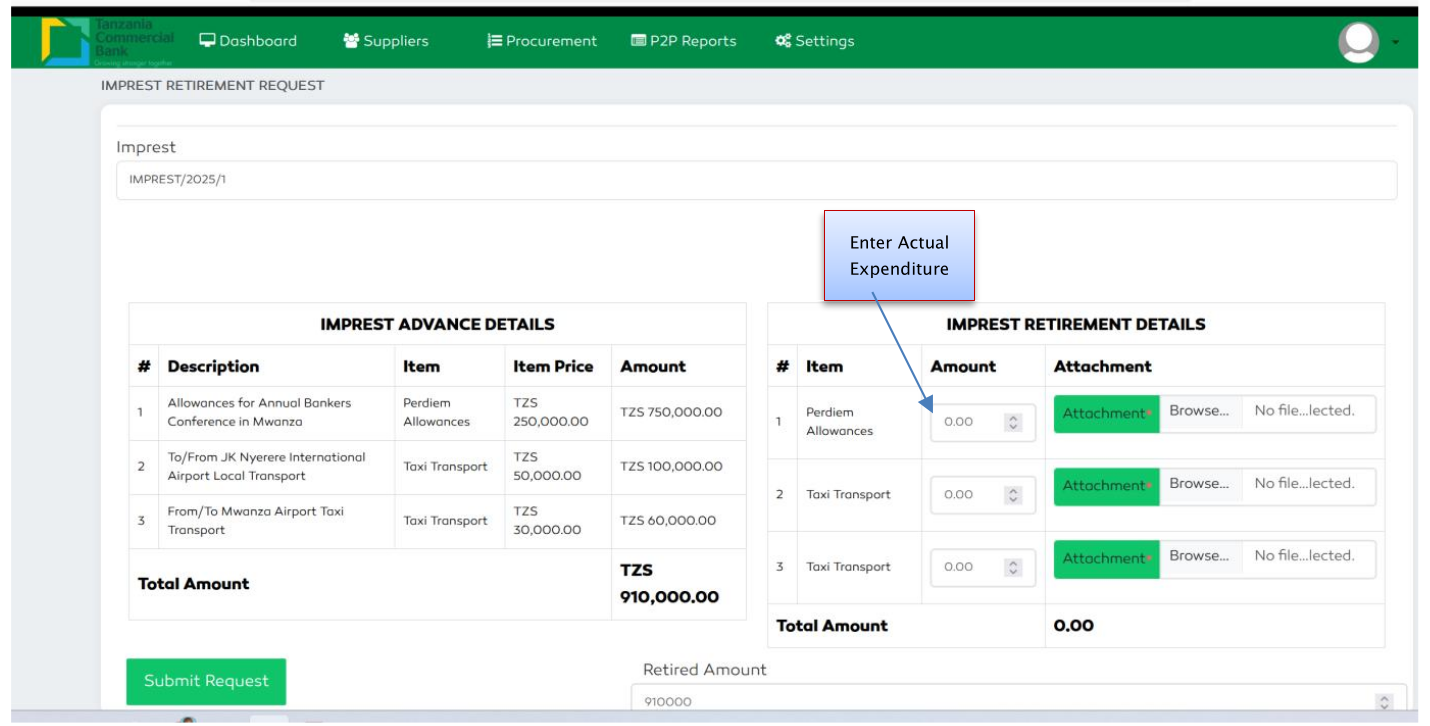Click the P2P Reports icon
1430x726 pixels.
(638, 41)
